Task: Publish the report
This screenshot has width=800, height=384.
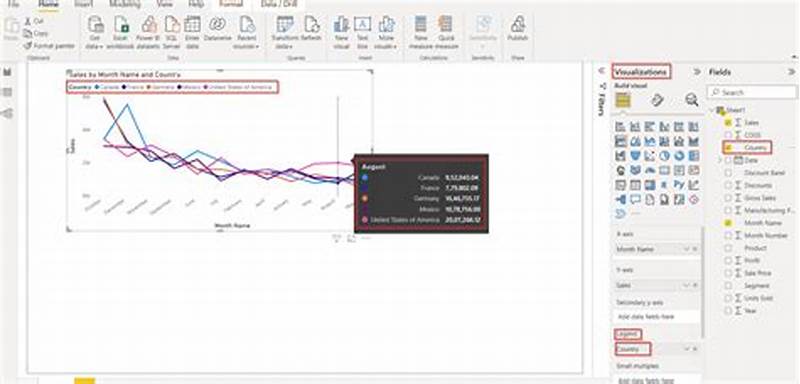Action: [x=518, y=29]
